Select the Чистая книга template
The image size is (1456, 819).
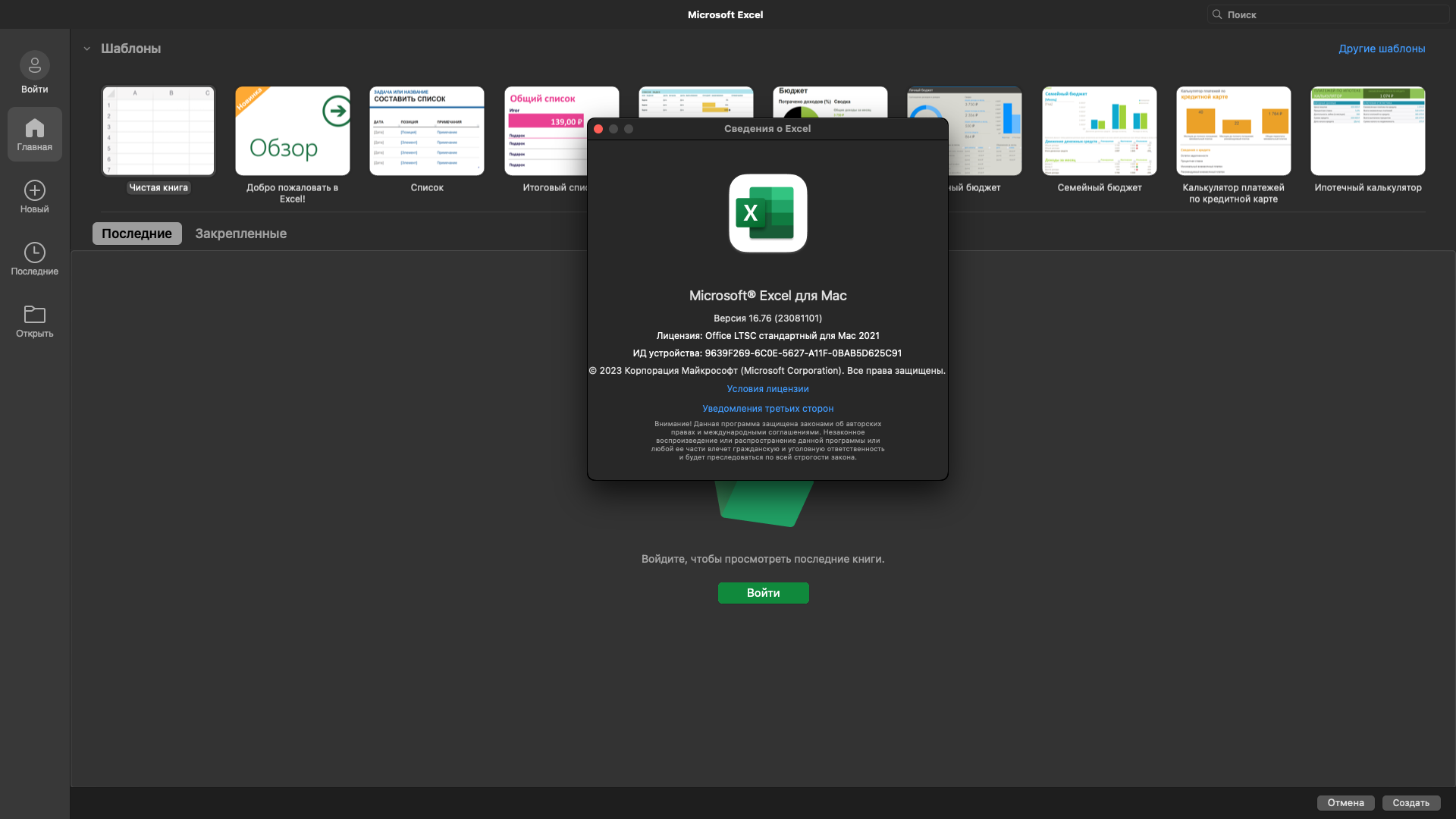pyautogui.click(x=158, y=131)
